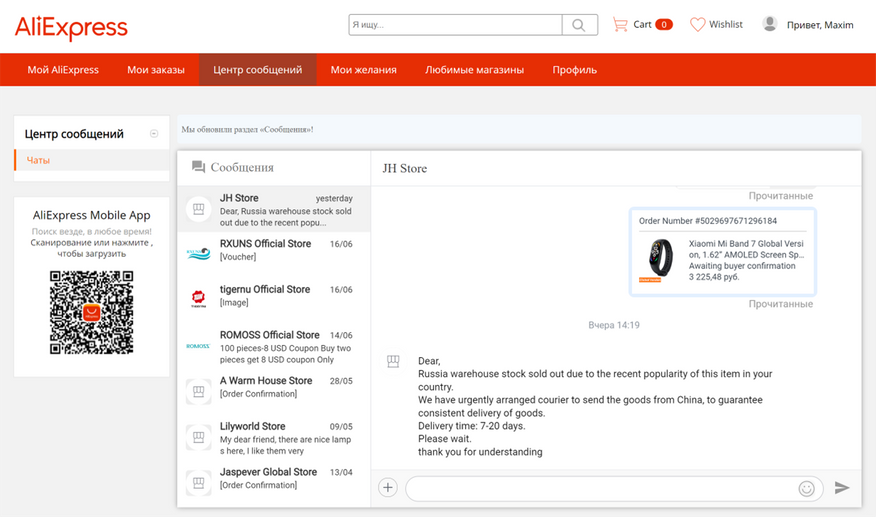
Task: Open the ROMOSS Official Store conversation
Action: tap(274, 346)
